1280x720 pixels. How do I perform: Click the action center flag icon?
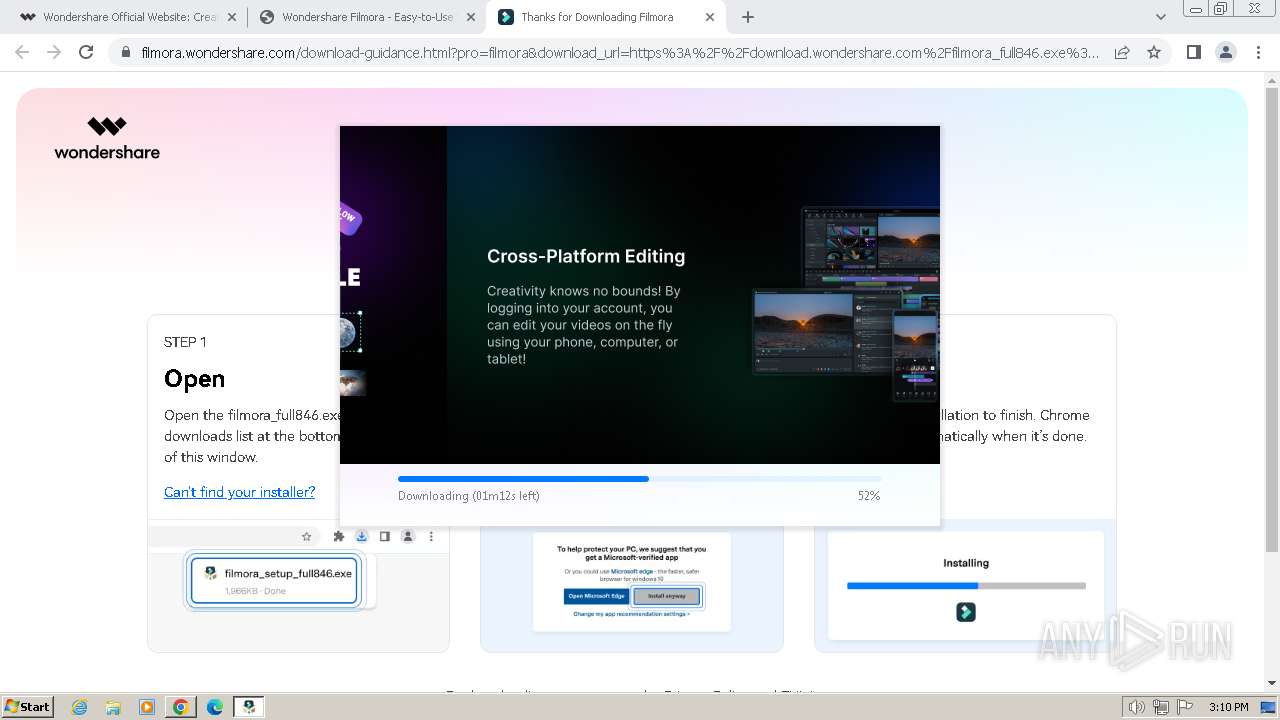click(x=1185, y=707)
